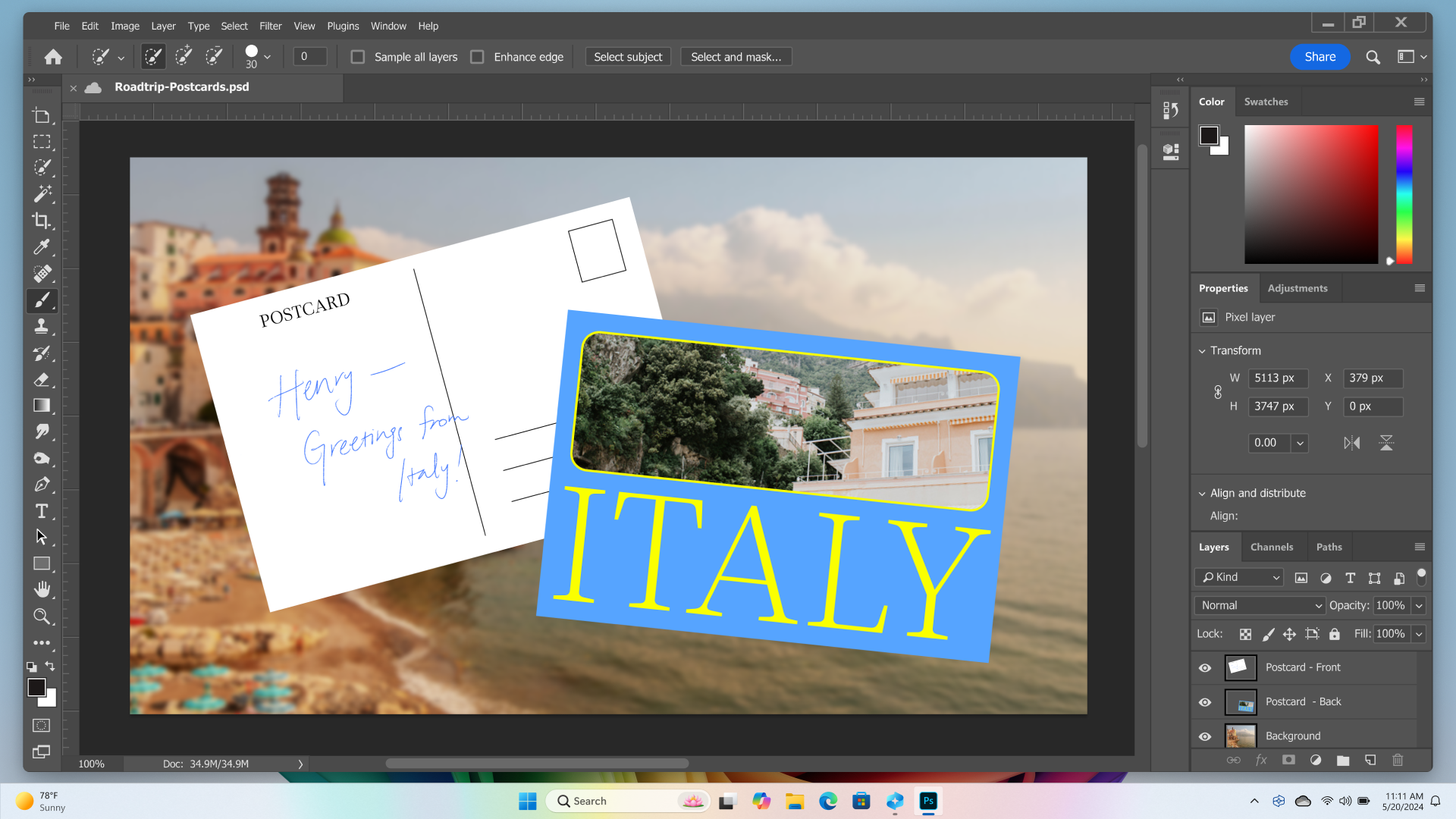The height and width of the screenshot is (819, 1456).
Task: Select the Hand tool
Action: pyautogui.click(x=42, y=589)
